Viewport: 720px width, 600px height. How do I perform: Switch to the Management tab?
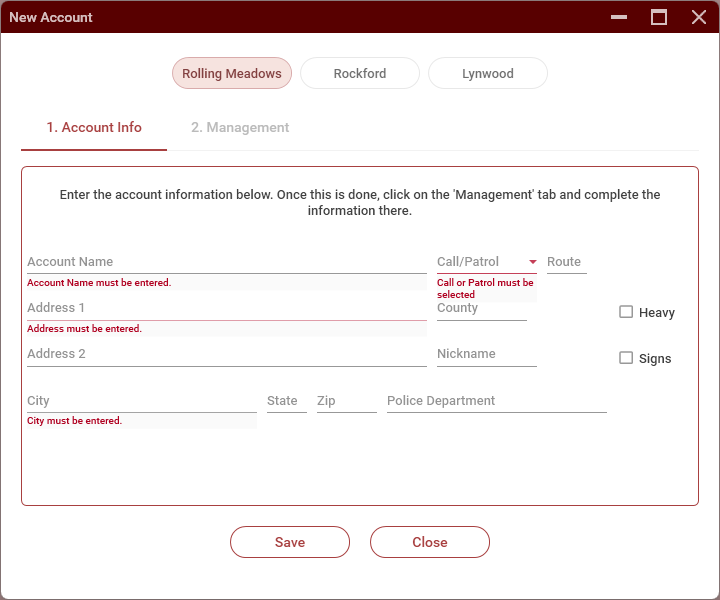240,128
